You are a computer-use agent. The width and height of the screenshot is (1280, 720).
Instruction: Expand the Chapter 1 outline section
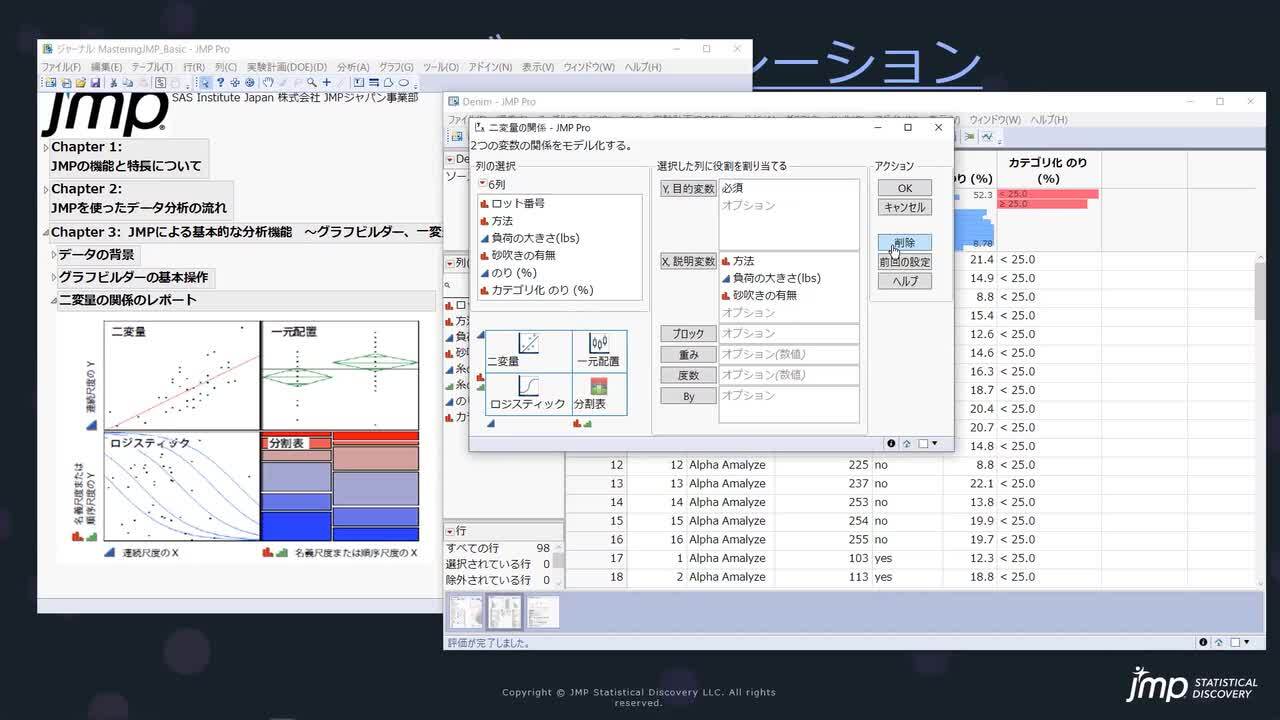[46, 148]
